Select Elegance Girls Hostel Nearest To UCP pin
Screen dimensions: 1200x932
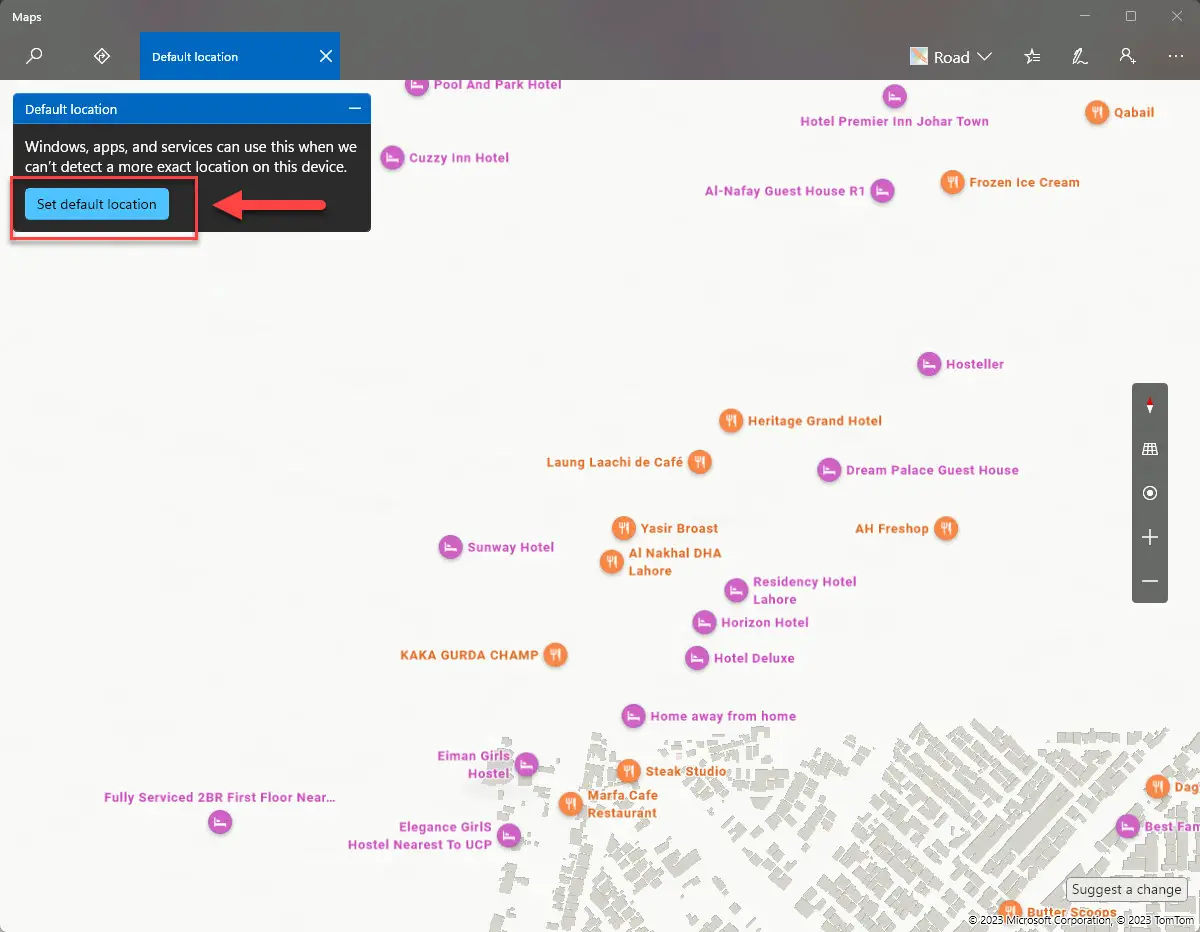(509, 836)
